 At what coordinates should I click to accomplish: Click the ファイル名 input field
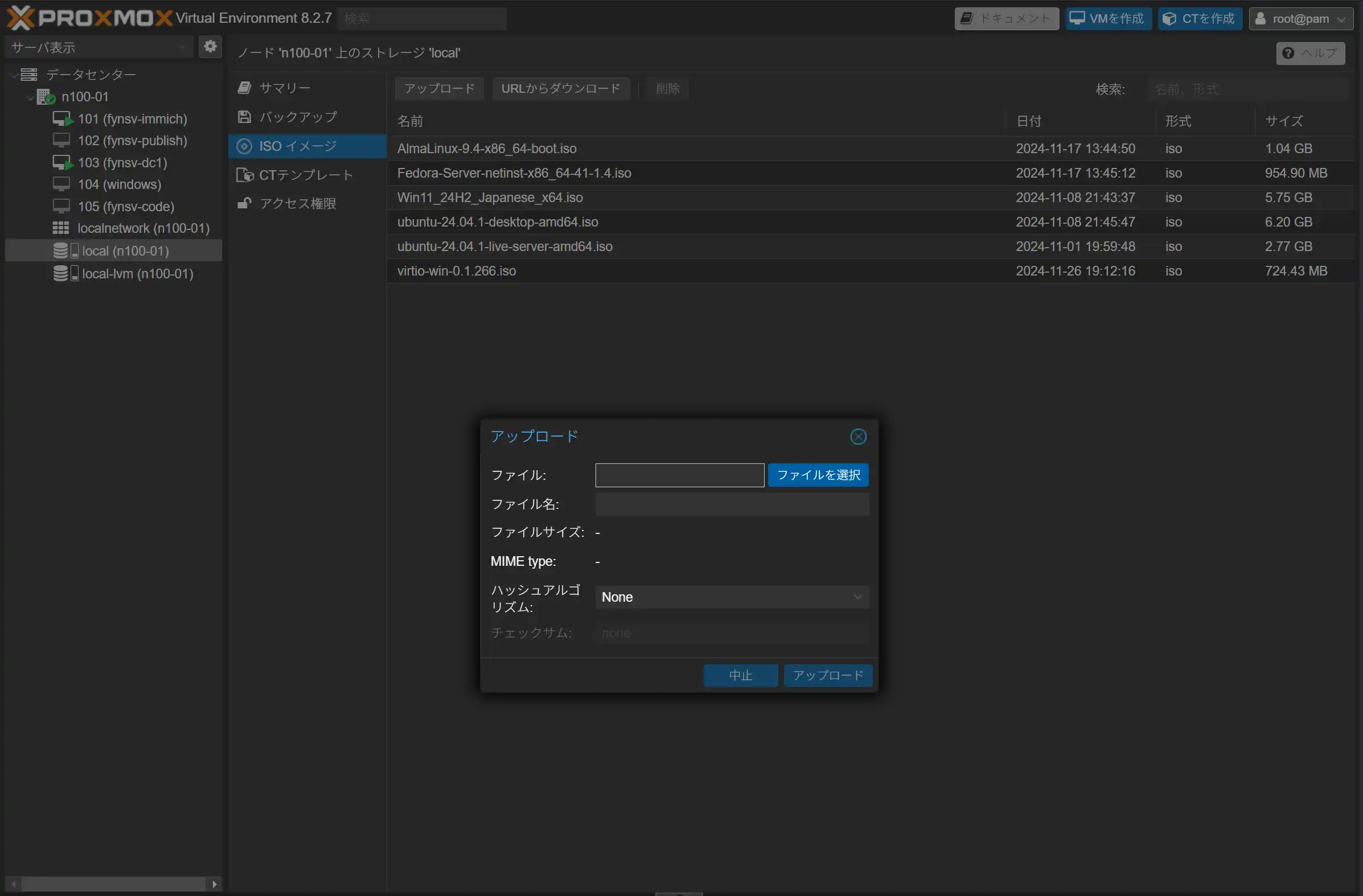(x=732, y=504)
